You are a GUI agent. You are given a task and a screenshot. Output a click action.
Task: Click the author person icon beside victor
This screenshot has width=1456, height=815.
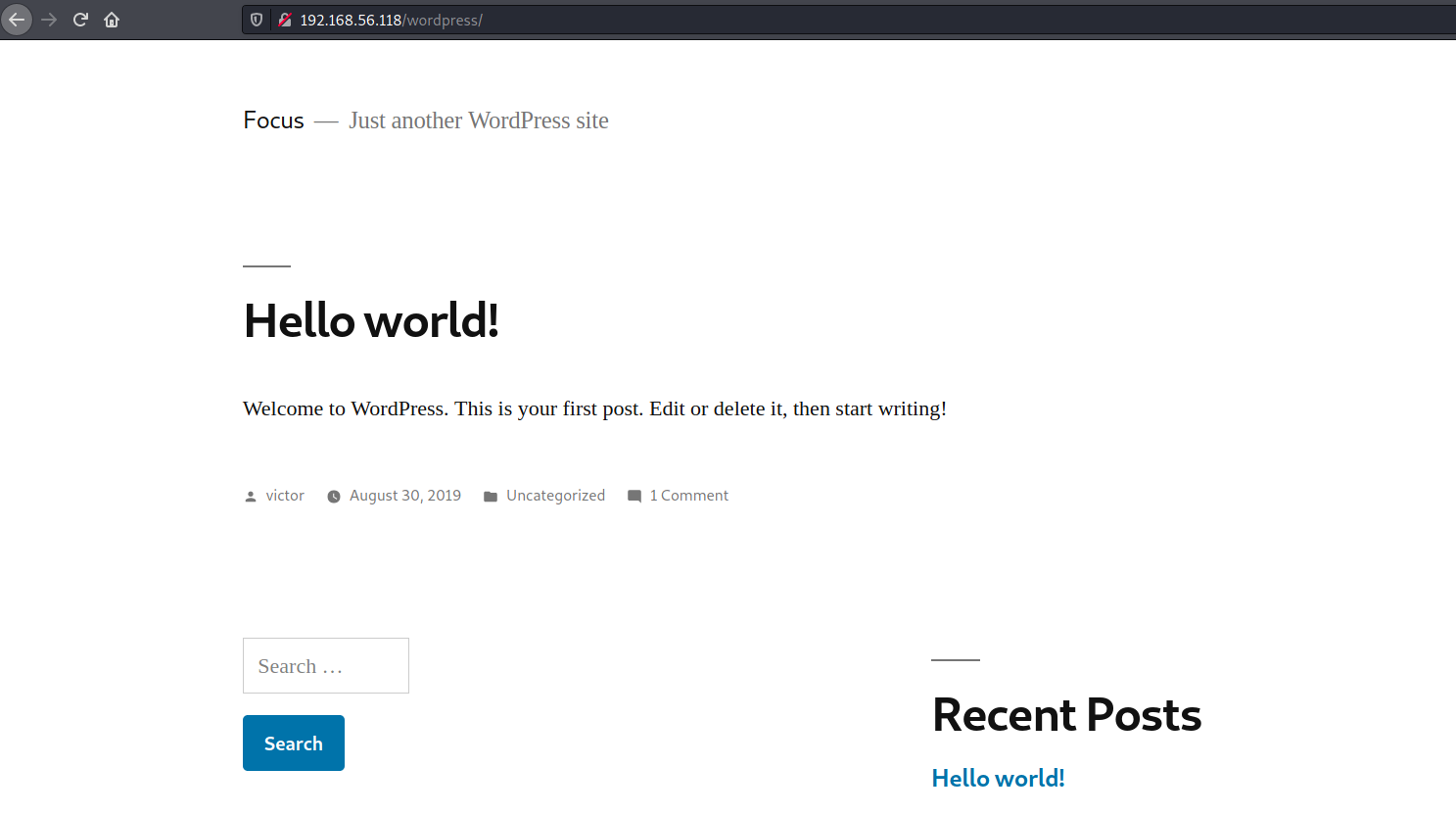[x=251, y=497]
